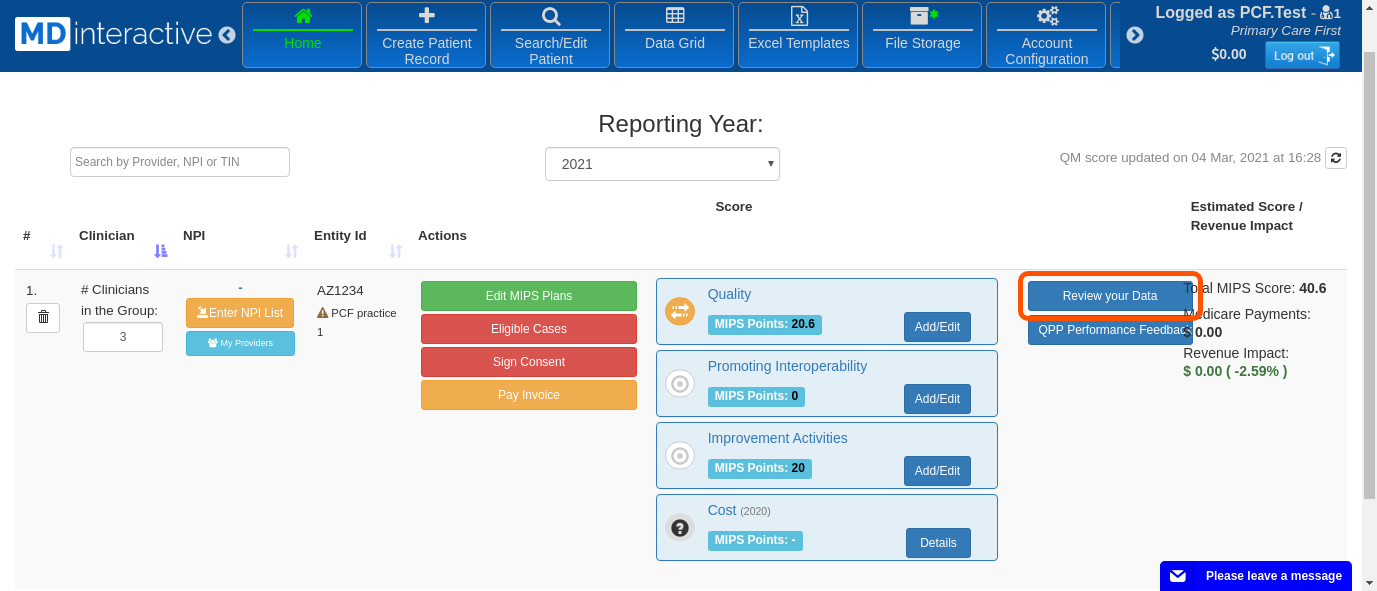Click the refresh QM score icon
1377x591 pixels.
1335,158
